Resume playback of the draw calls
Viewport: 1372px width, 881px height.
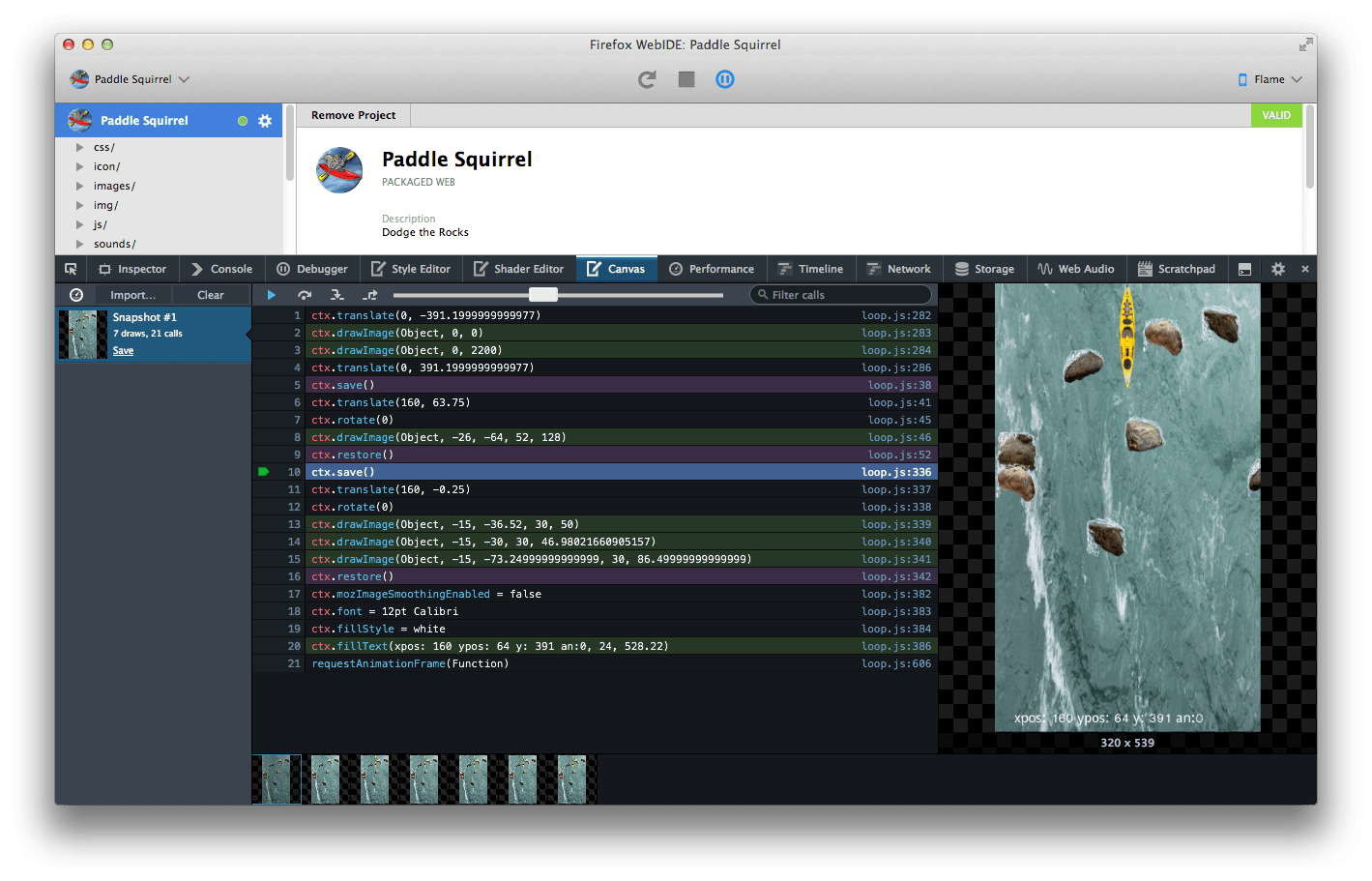[271, 295]
